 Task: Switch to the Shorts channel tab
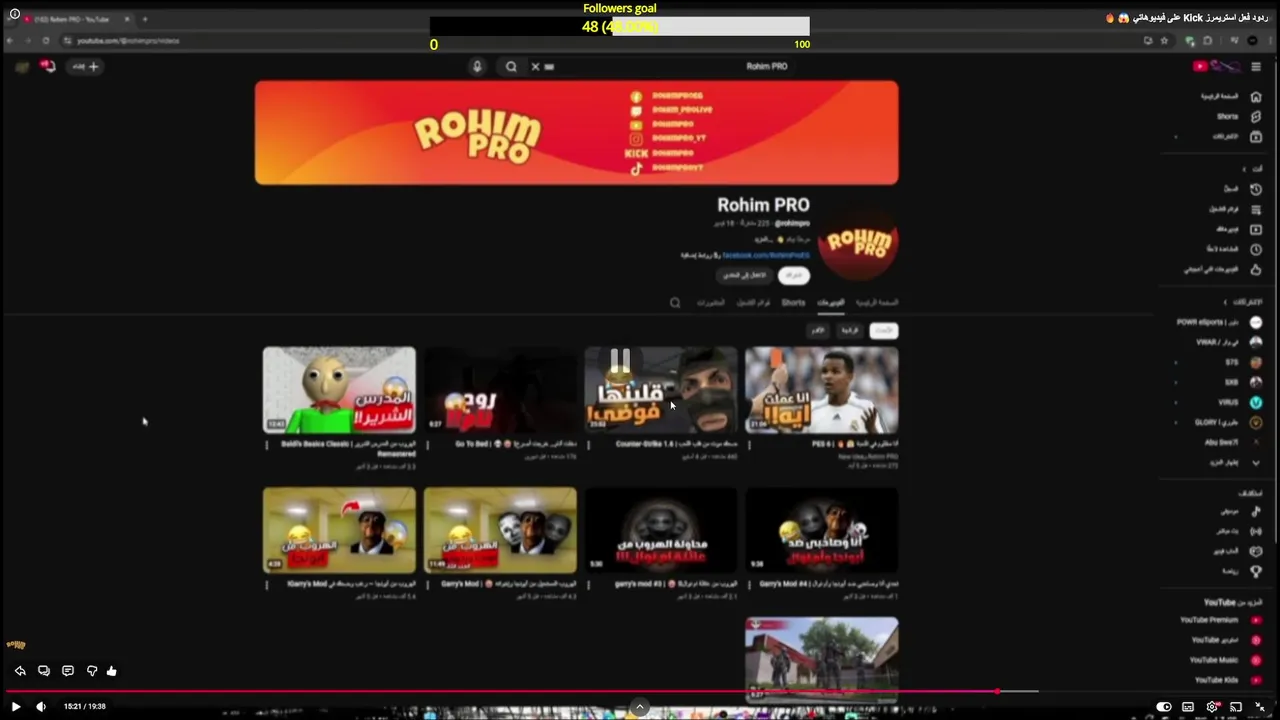coord(793,302)
